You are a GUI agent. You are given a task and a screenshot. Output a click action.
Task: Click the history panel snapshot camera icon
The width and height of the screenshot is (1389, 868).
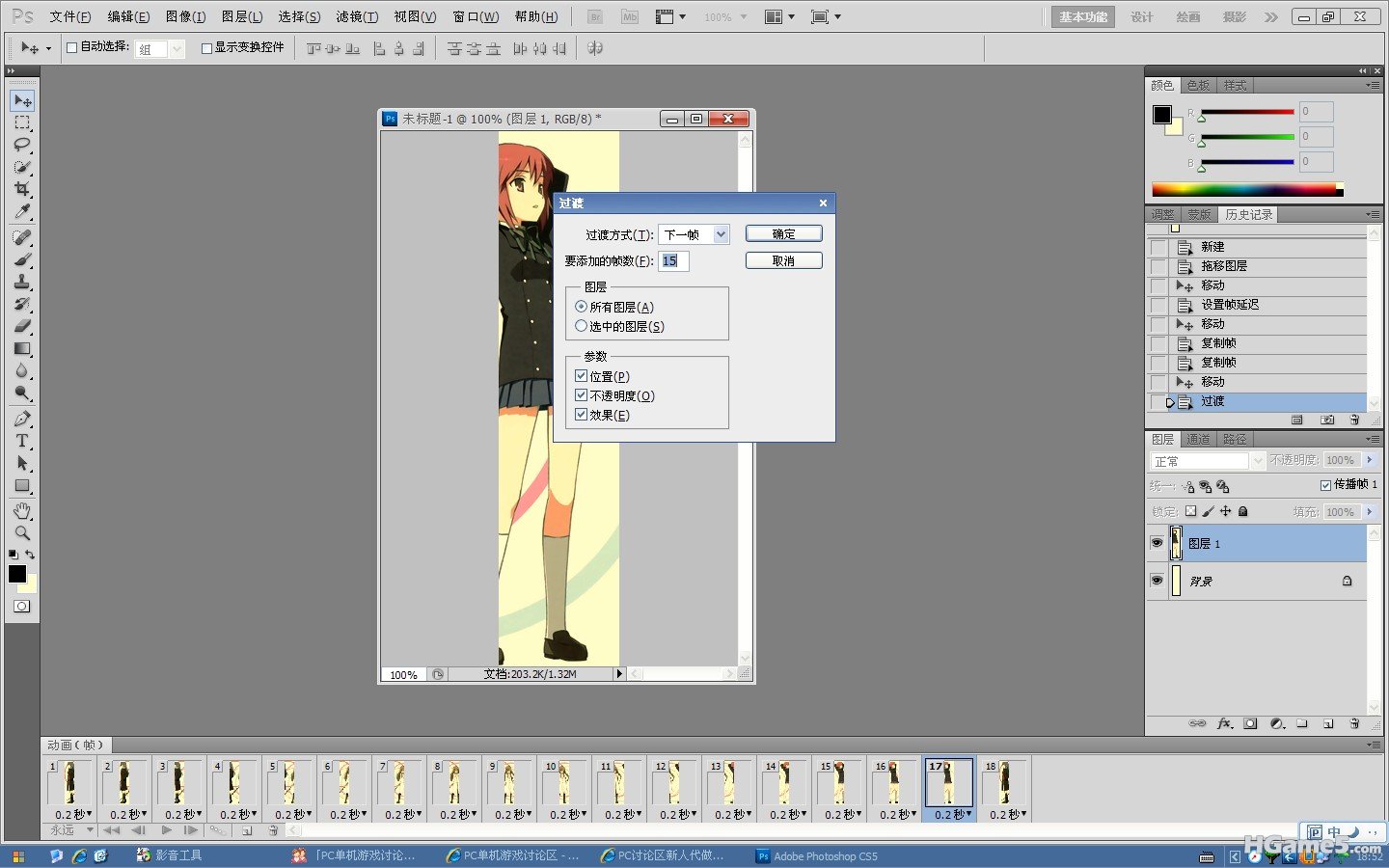click(x=1327, y=420)
